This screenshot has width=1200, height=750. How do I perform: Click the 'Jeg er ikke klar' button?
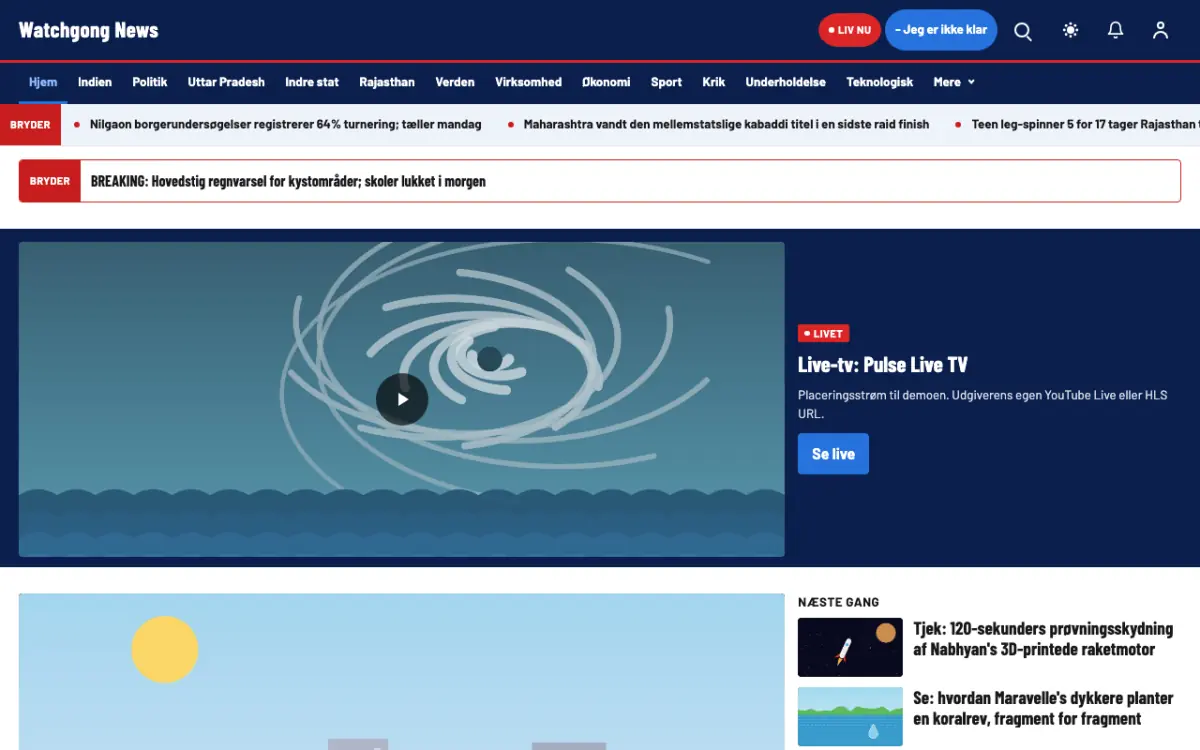pos(941,30)
